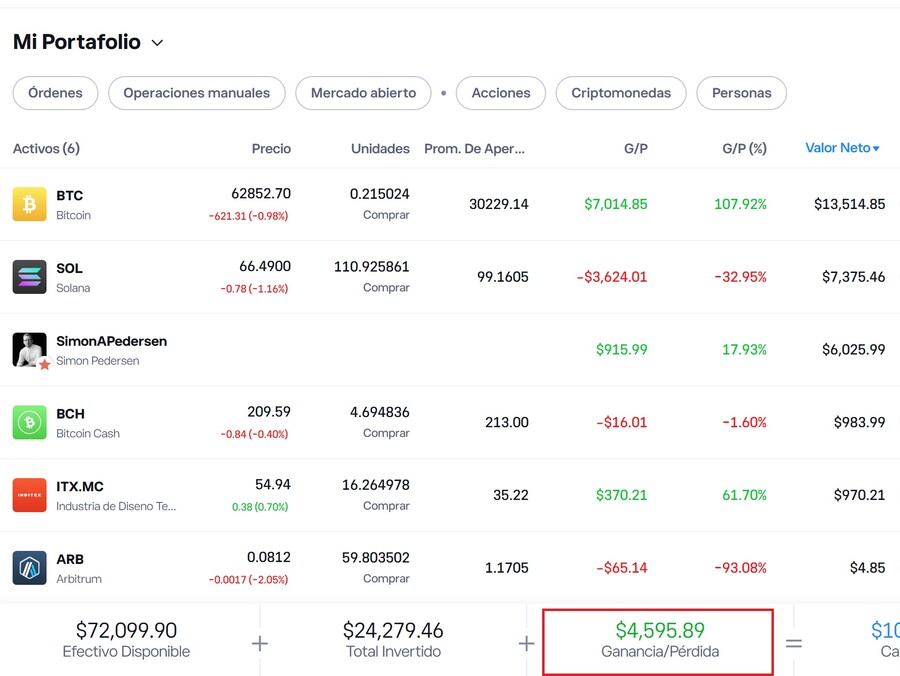Select the ARB ticker name
Image resolution: width=900 pixels, height=676 pixels.
click(70, 560)
